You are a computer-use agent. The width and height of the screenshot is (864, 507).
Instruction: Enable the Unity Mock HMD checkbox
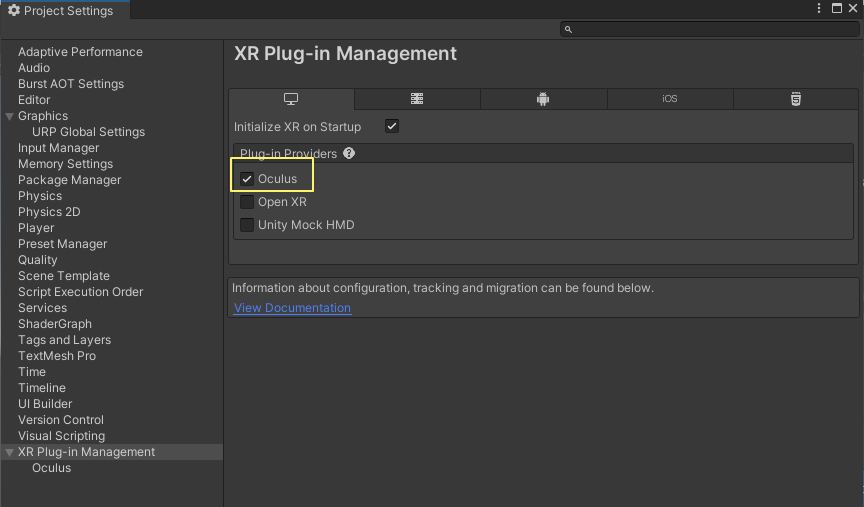coord(247,225)
